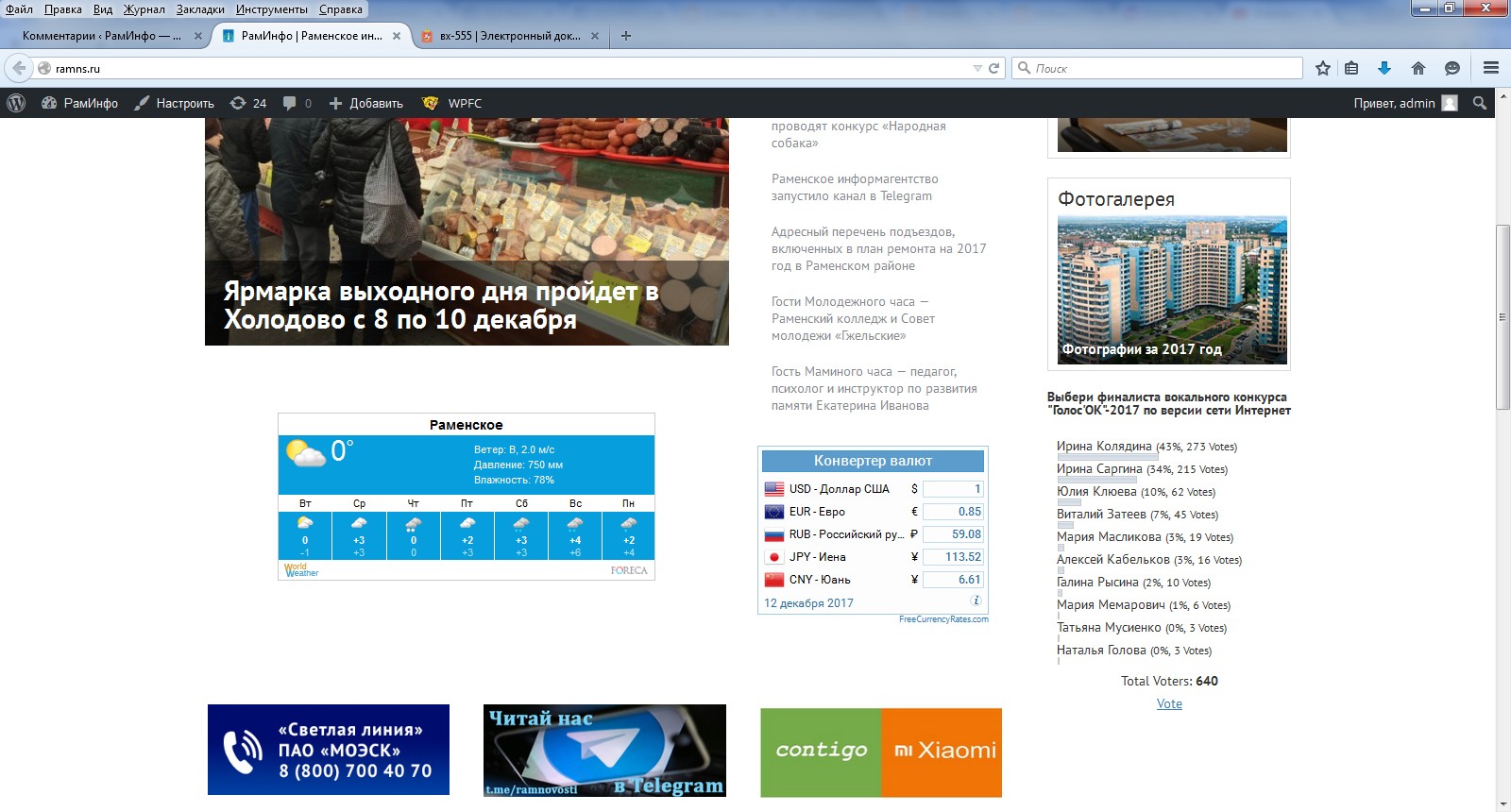
Task: Open the Гости Молодежного часа news link
Action: (853, 318)
